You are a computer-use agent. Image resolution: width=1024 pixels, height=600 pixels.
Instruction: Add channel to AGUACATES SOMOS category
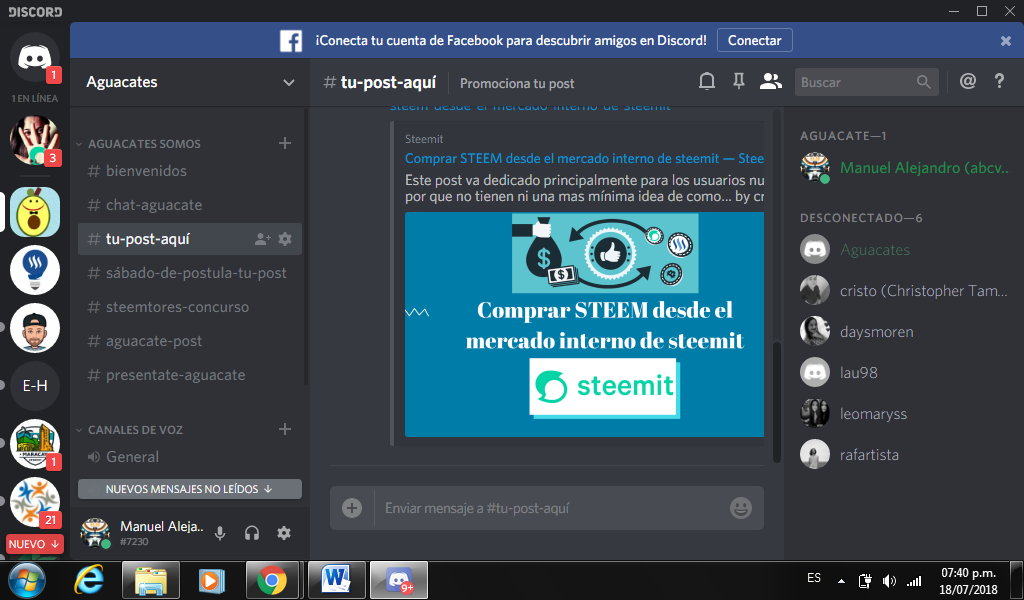(285, 143)
